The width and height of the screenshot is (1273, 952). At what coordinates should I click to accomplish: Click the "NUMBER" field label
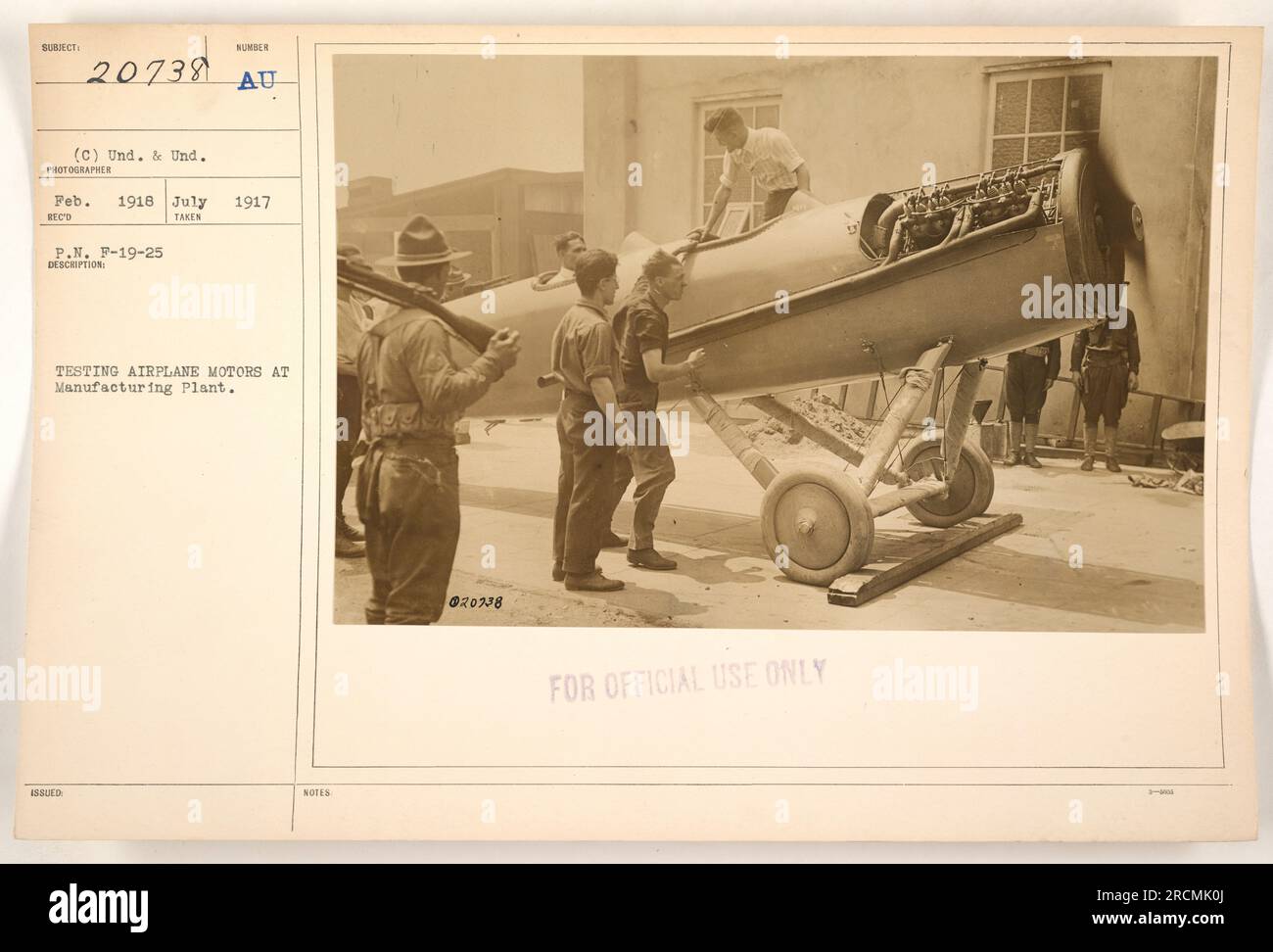tap(252, 45)
